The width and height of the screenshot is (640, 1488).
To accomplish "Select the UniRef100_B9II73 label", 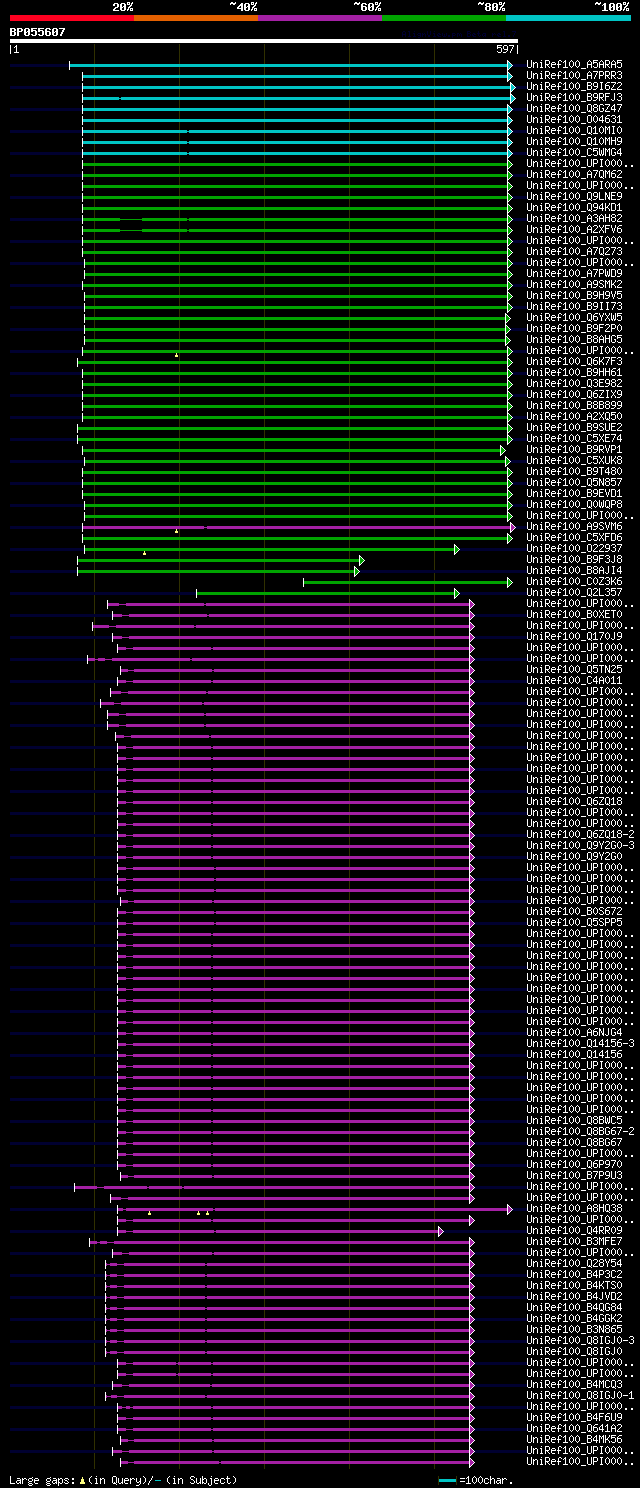I will 574,306.
